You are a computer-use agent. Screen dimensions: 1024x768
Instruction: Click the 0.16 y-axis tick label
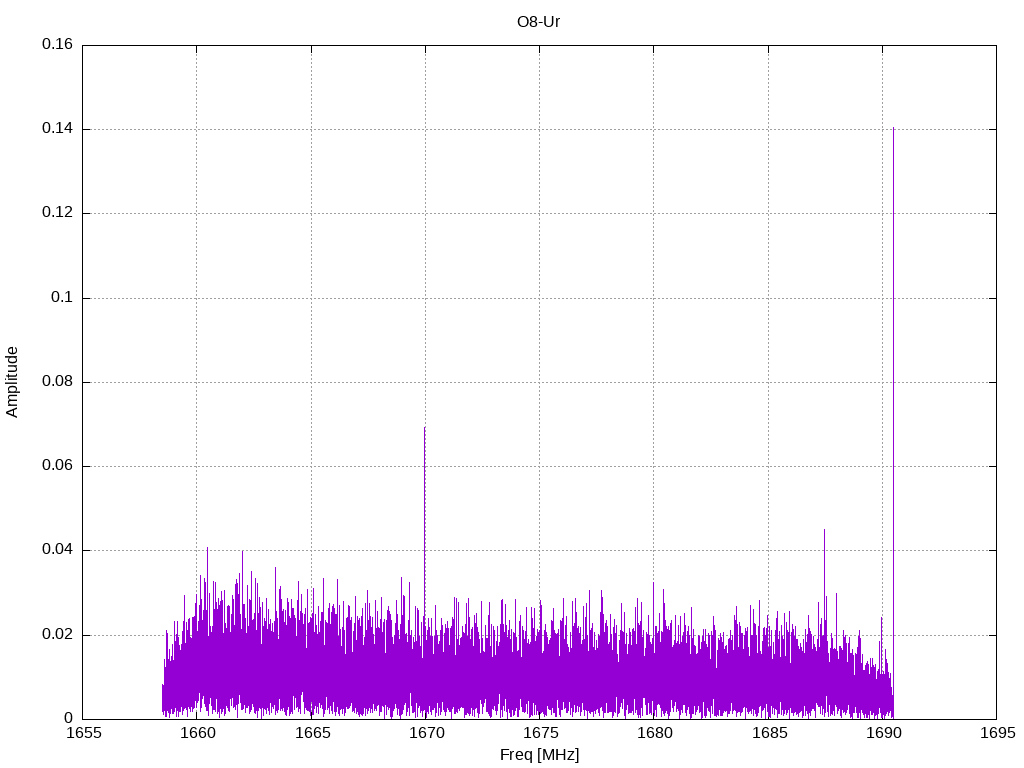(x=57, y=45)
